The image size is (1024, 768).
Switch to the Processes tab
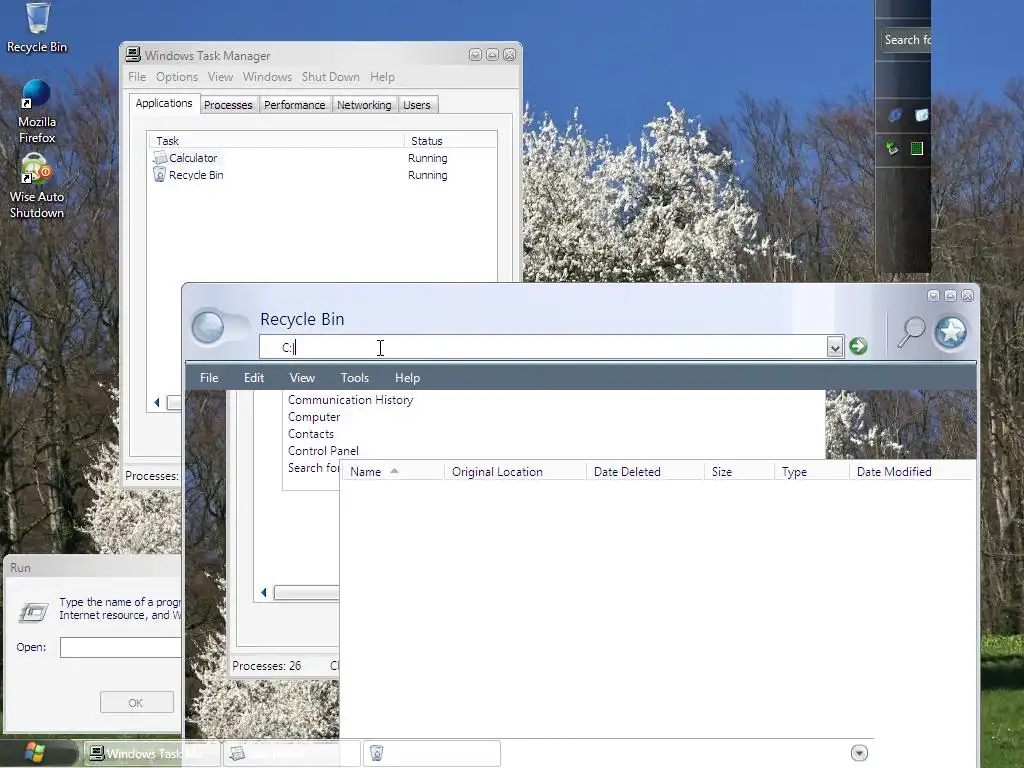tap(228, 104)
